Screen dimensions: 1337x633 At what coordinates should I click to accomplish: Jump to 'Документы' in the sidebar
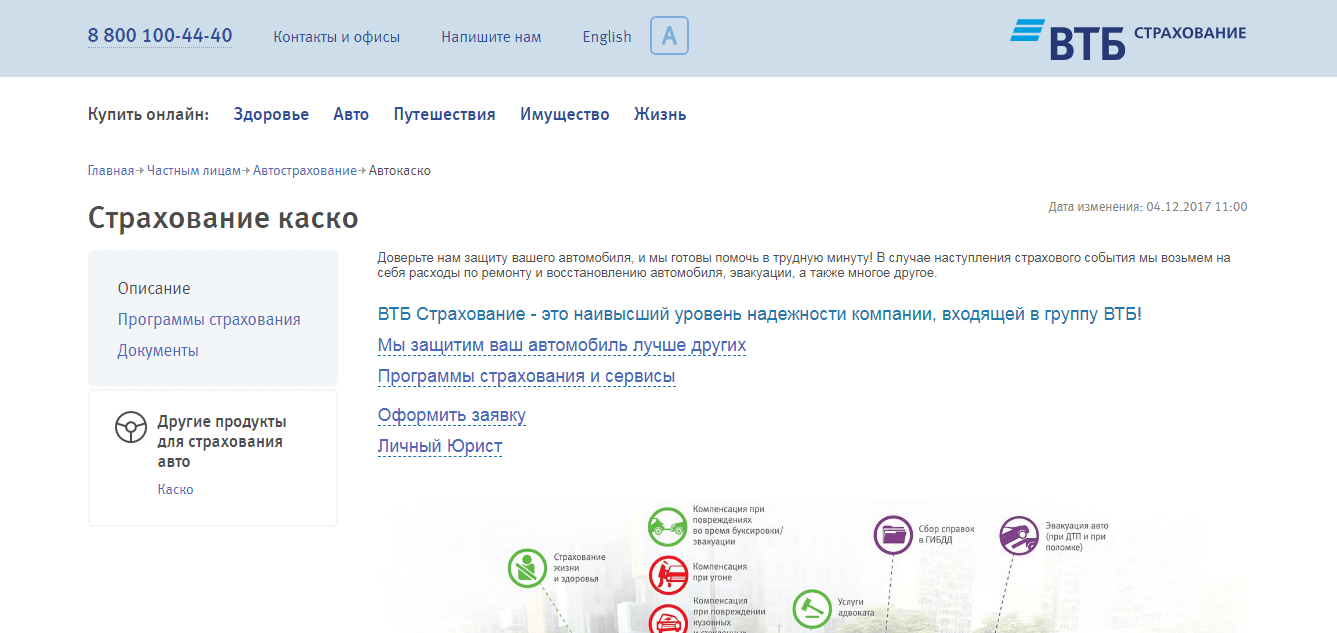[x=158, y=351]
